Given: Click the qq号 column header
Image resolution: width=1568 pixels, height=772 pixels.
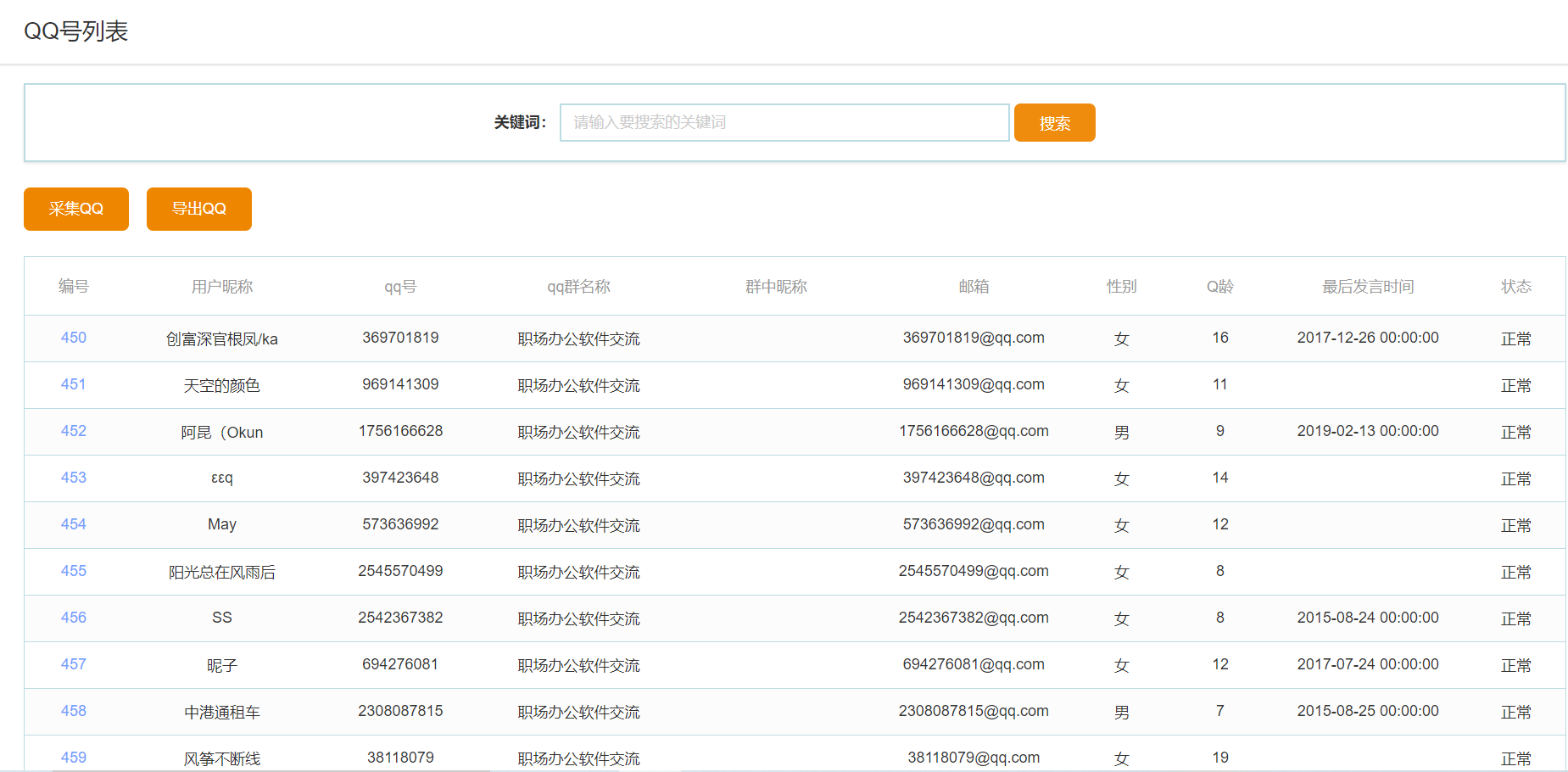Looking at the screenshot, I should [399, 286].
